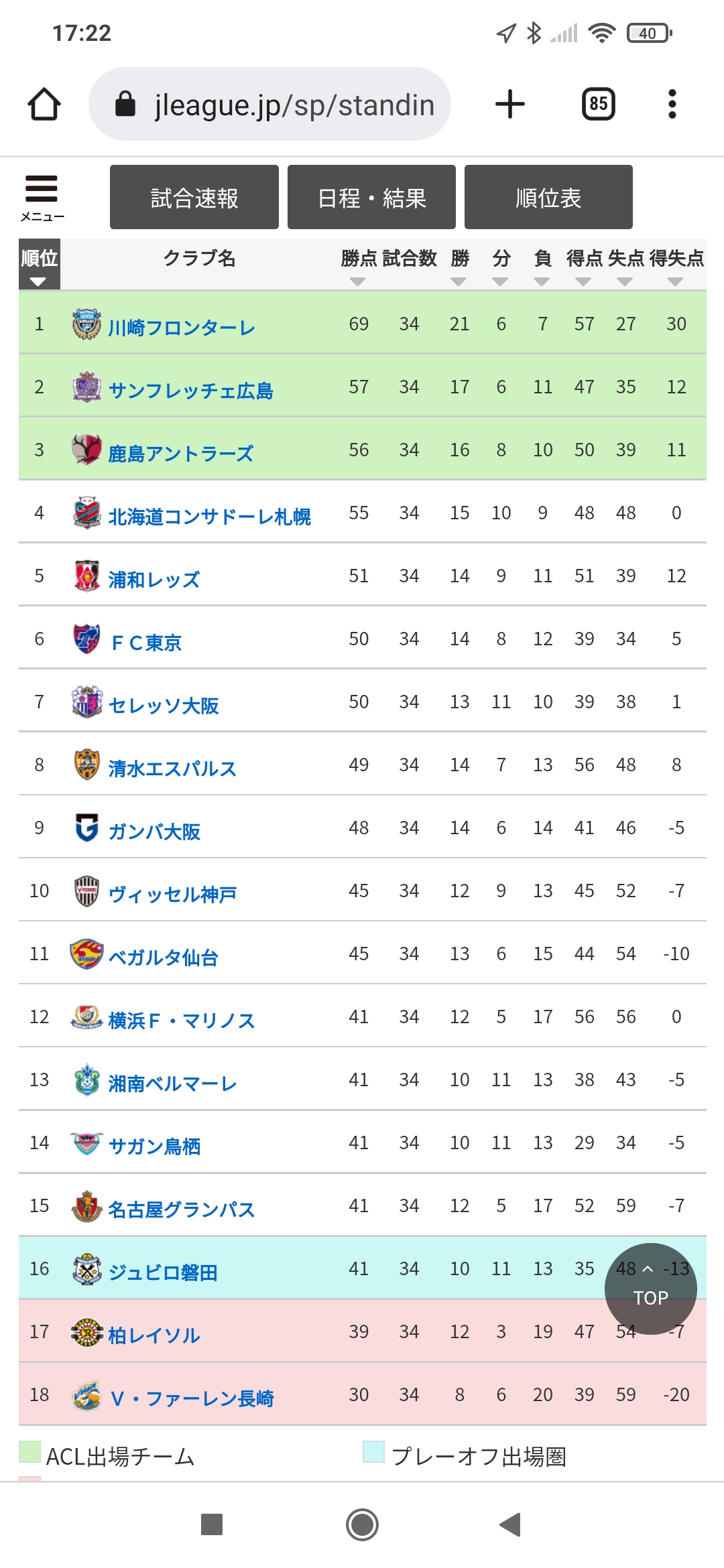
Task: Open the tab switcher showing 85
Action: tap(599, 104)
